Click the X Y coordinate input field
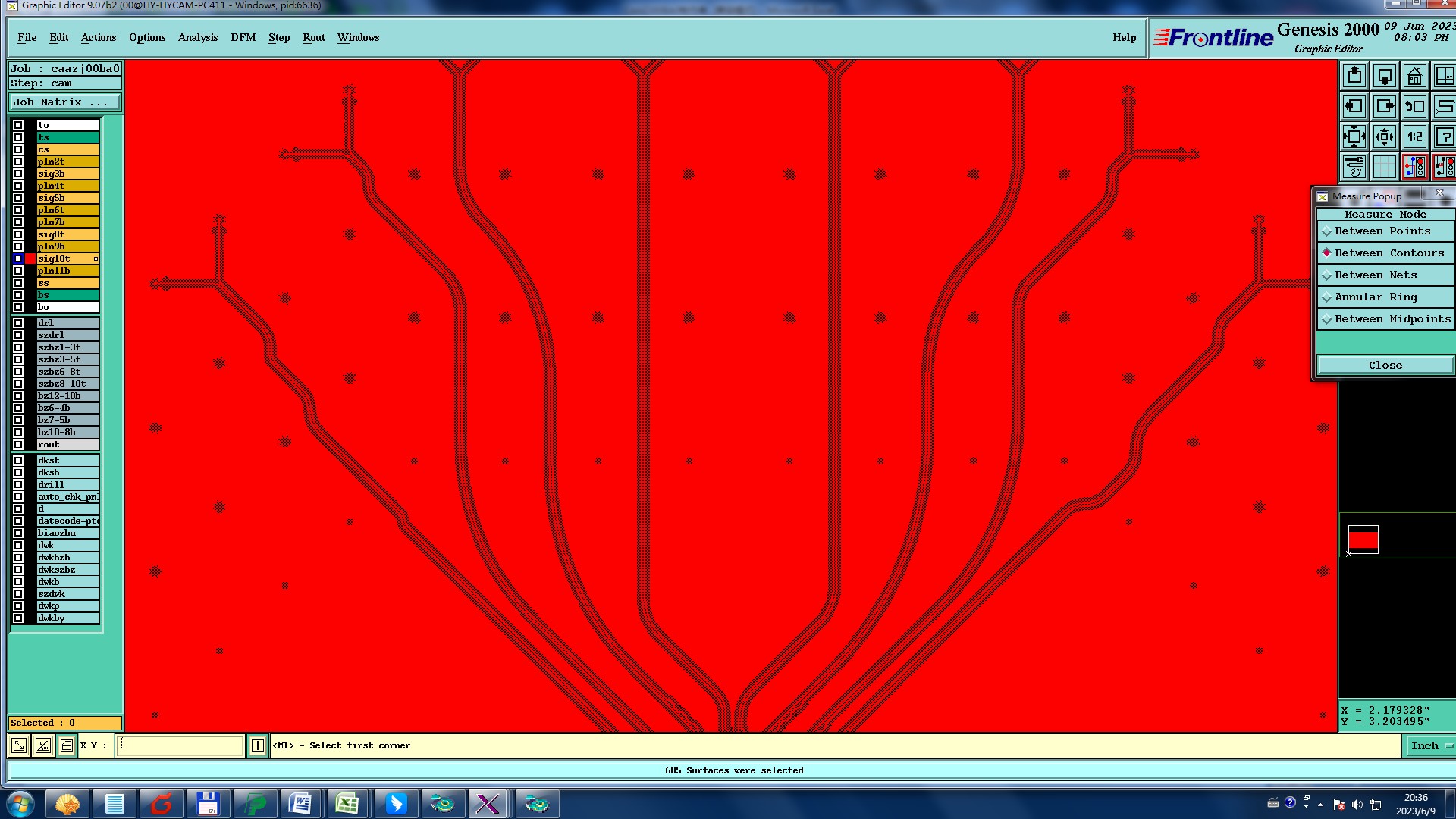This screenshot has height=819, width=1456. (x=180, y=745)
